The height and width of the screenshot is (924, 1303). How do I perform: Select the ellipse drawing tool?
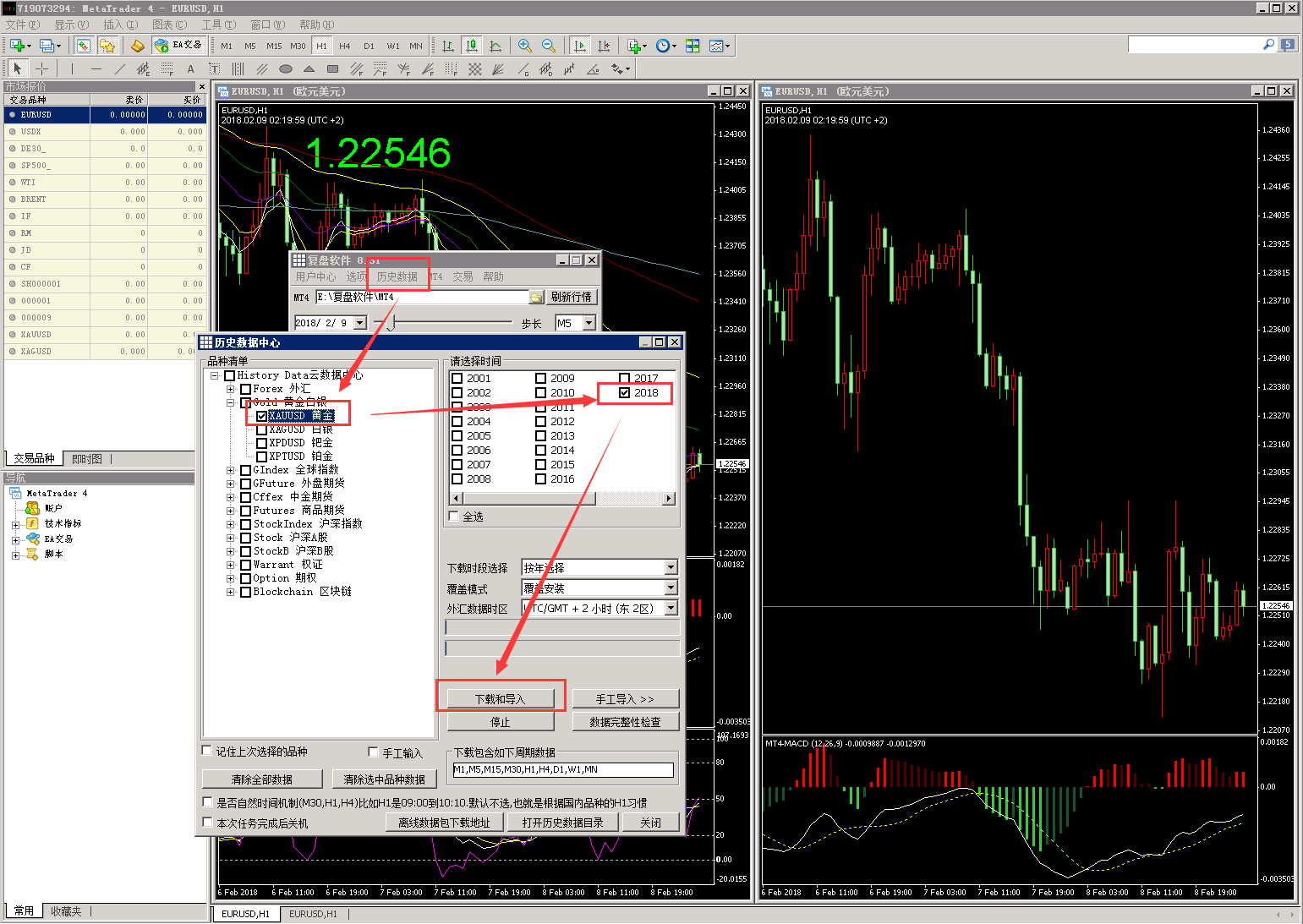pos(286,69)
